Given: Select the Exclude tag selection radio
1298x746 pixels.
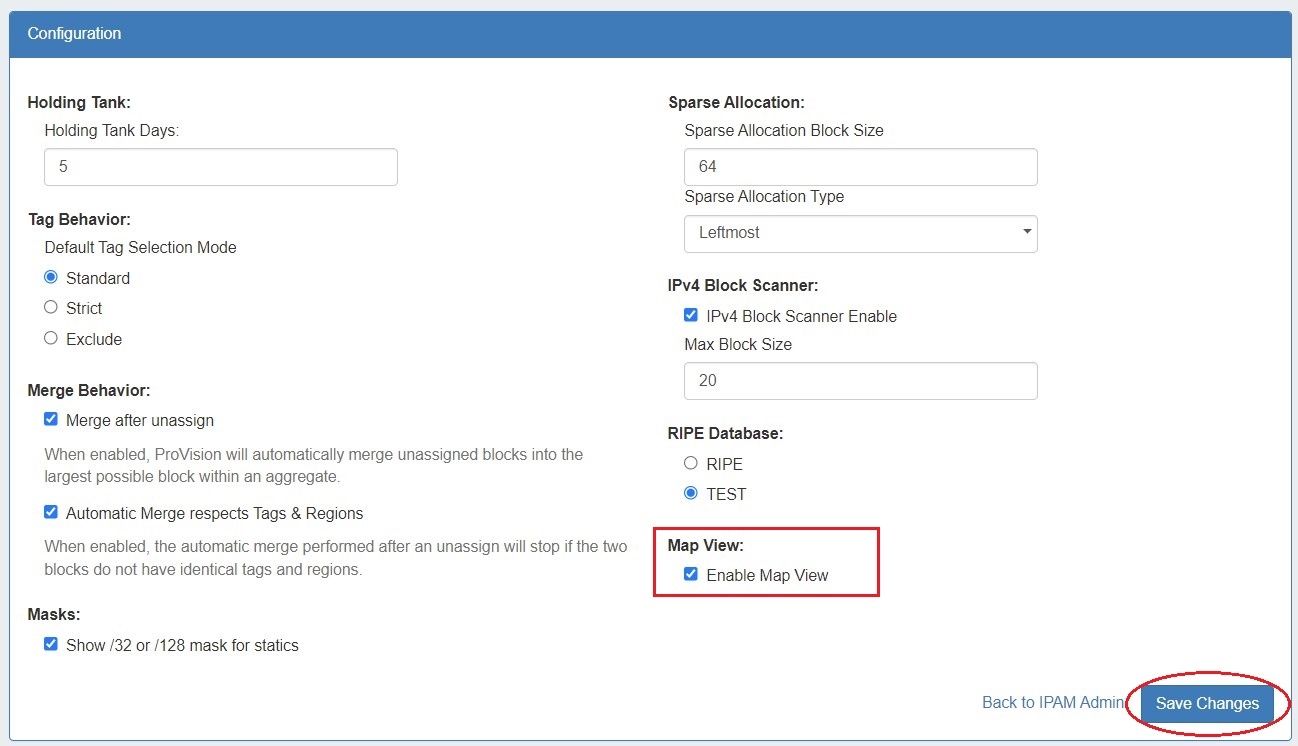Looking at the screenshot, I should [x=51, y=338].
